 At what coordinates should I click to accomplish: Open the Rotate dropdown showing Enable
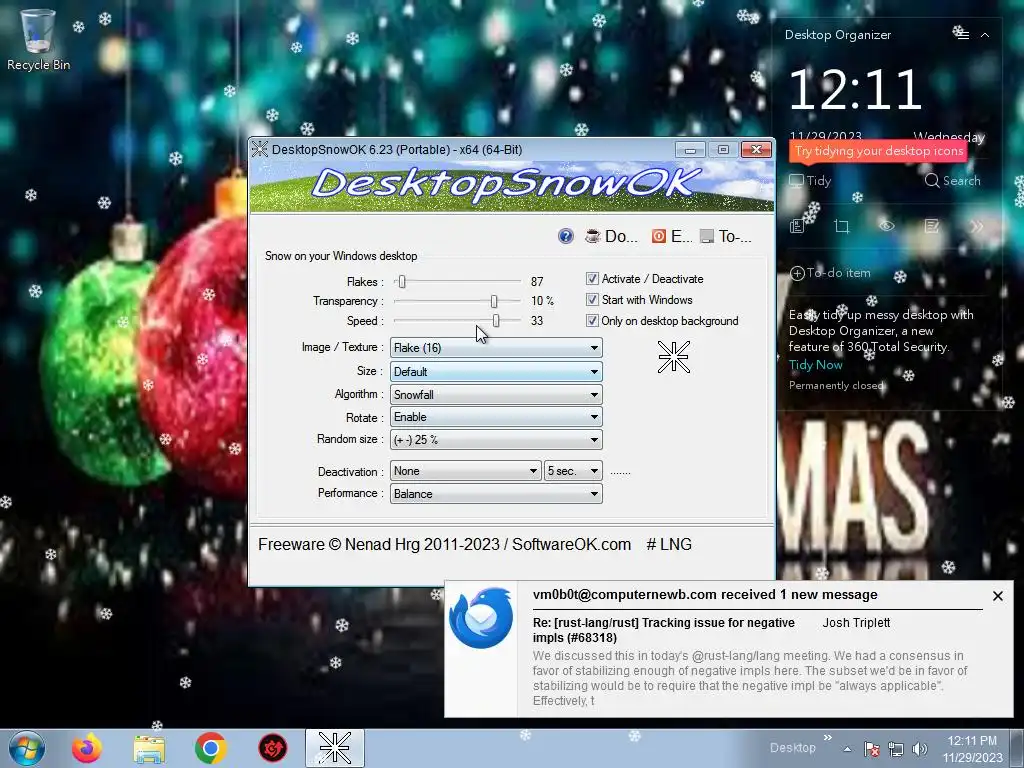[496, 417]
